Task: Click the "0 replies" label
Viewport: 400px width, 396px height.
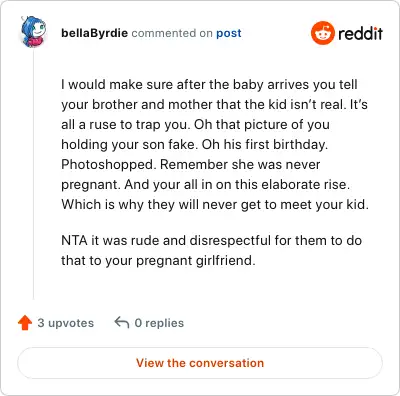Action: pos(159,323)
